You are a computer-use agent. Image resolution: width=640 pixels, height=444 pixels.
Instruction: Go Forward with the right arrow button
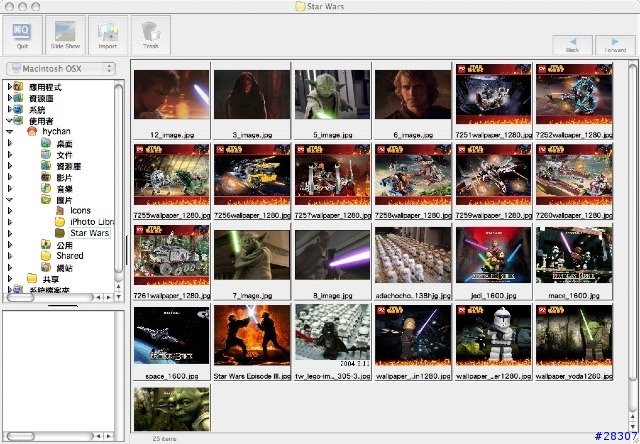615,45
